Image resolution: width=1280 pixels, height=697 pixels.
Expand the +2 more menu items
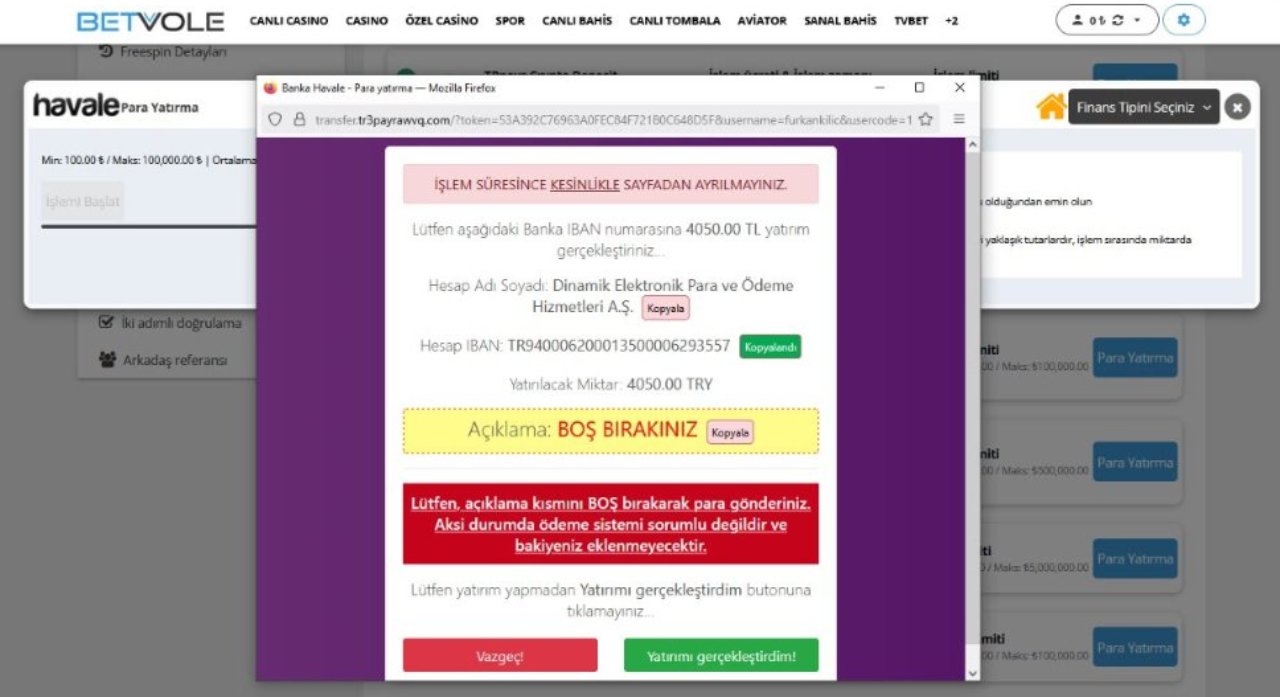pos(951,21)
